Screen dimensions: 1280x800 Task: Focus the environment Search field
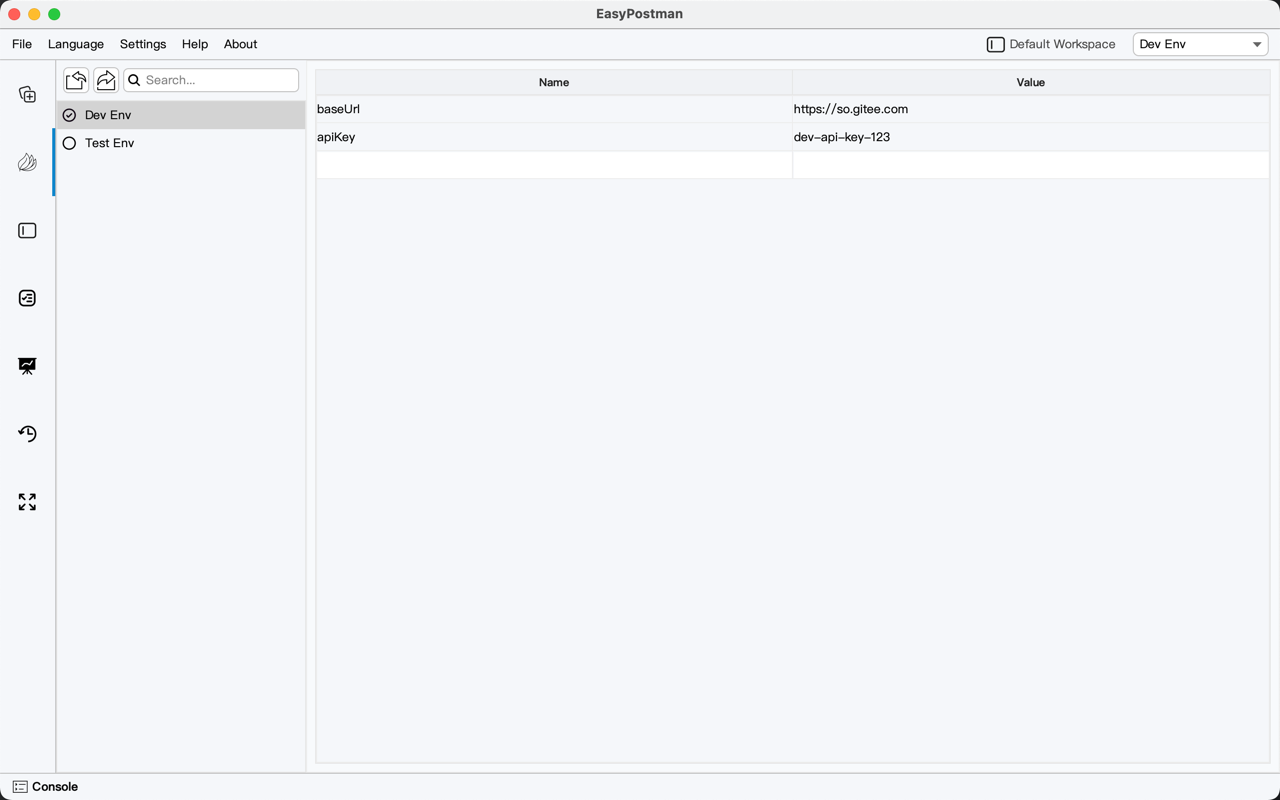(211, 80)
